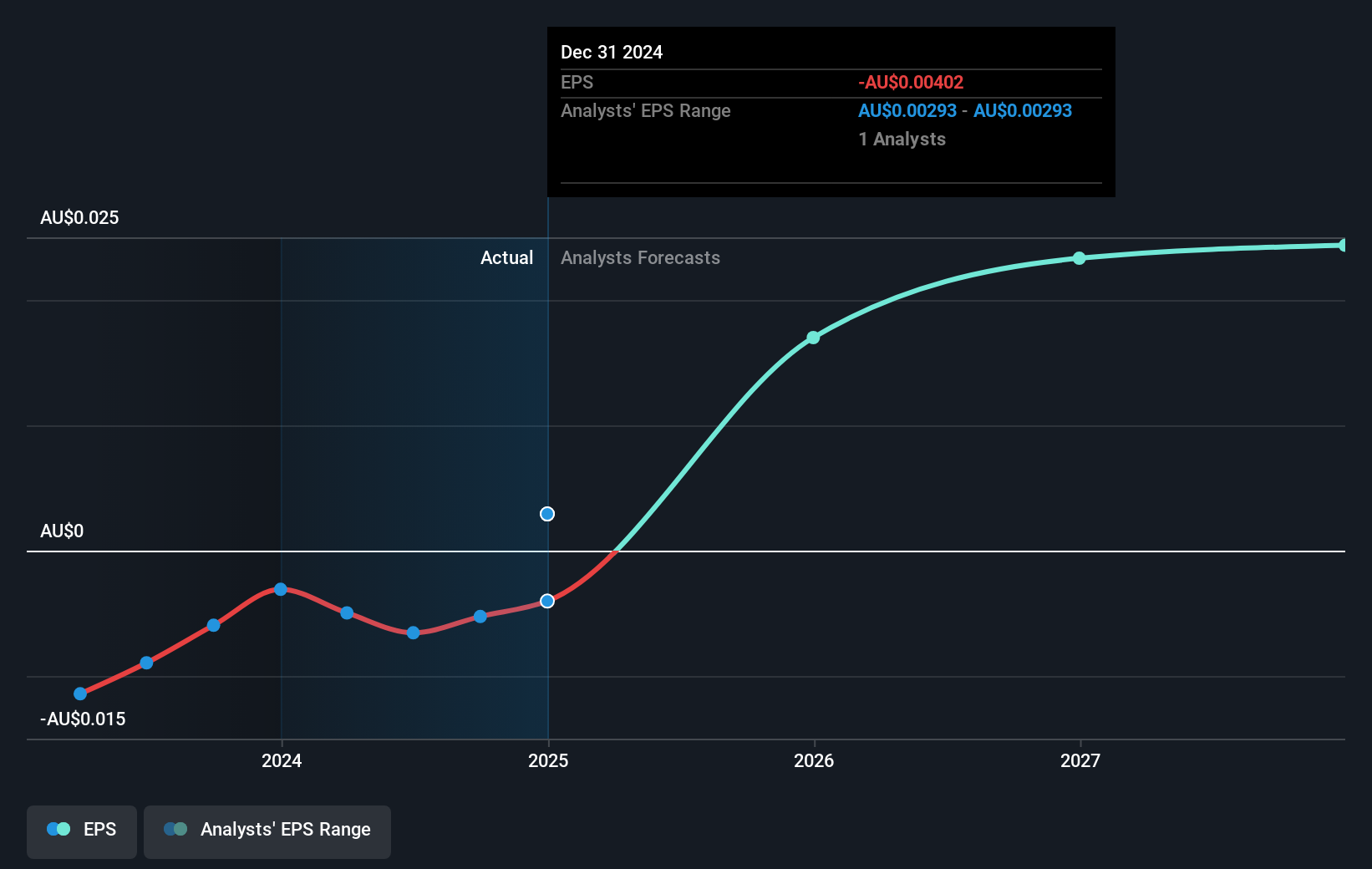Toggle the EPS legend series

(82, 831)
